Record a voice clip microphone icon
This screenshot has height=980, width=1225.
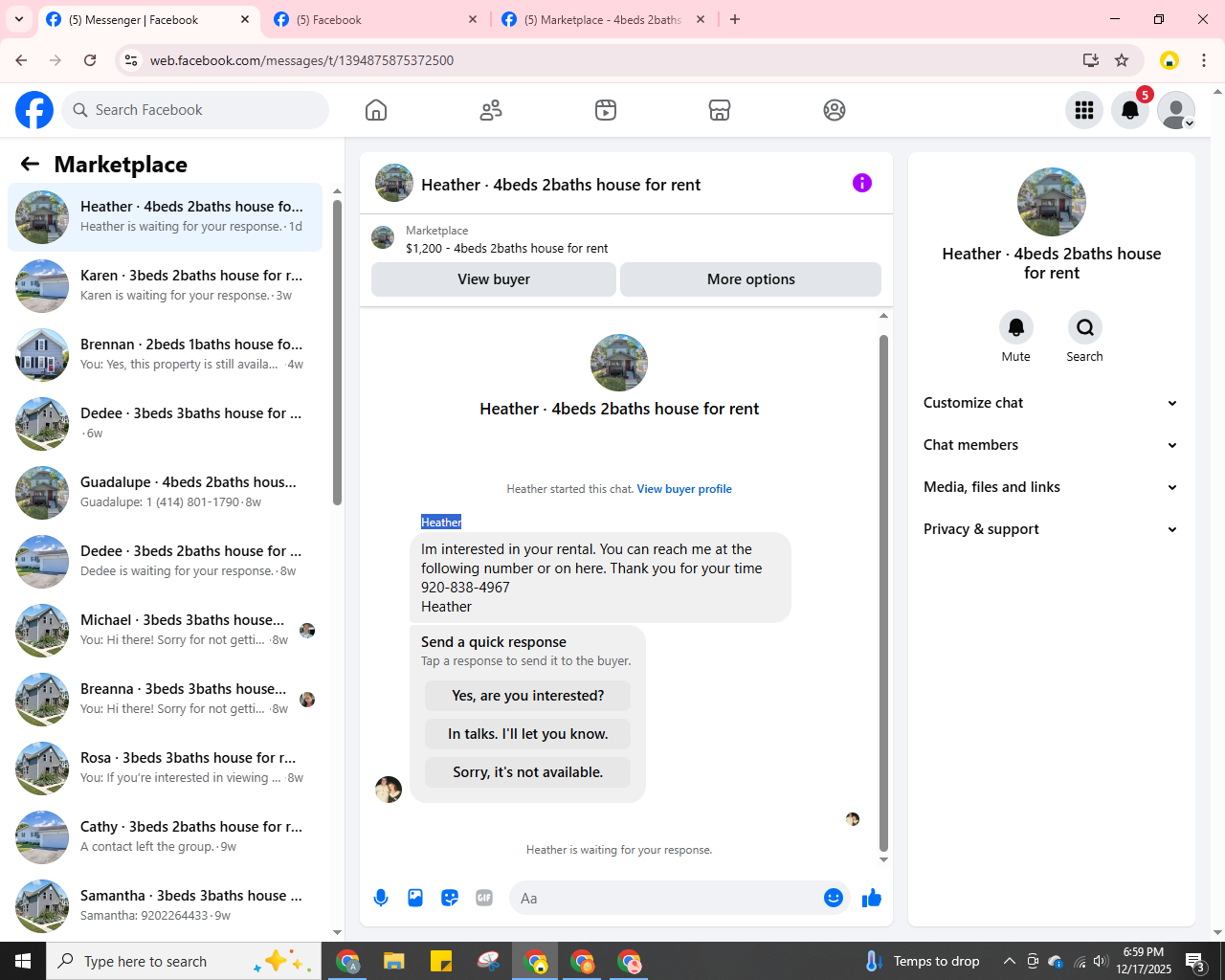381,898
